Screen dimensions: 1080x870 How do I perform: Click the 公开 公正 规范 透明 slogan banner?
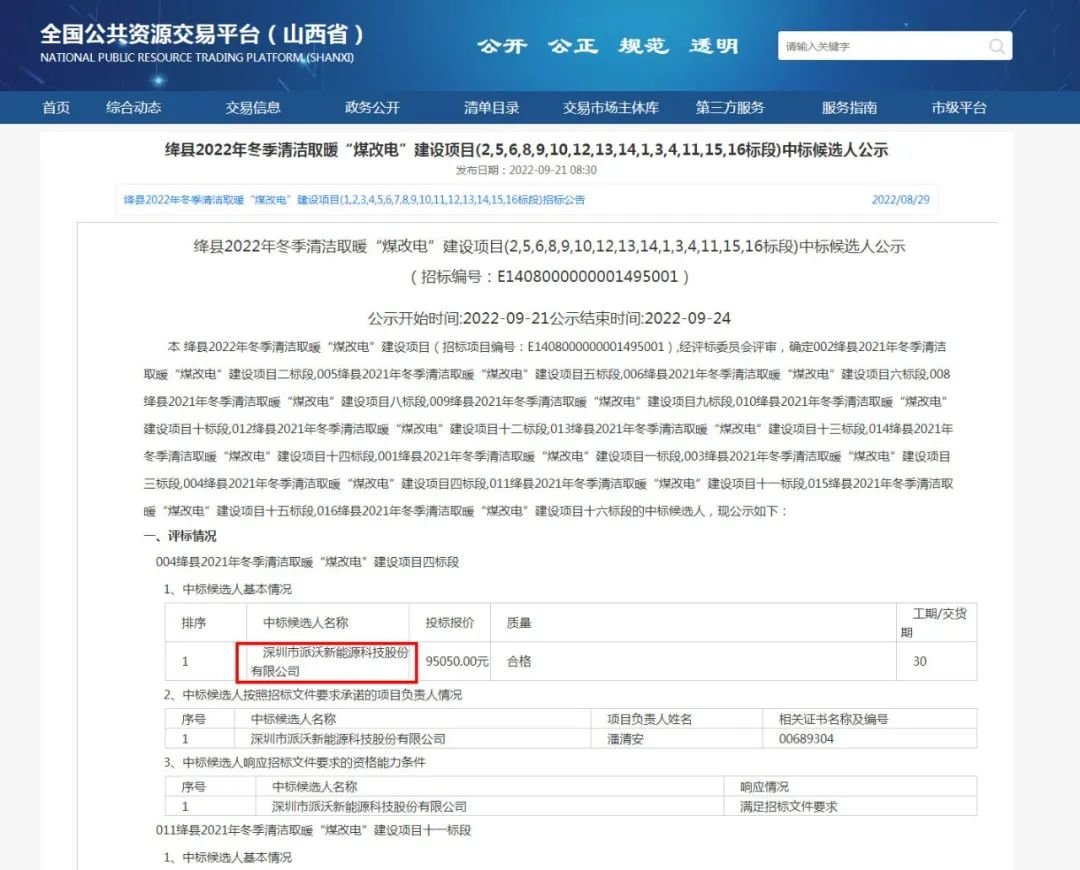(607, 46)
